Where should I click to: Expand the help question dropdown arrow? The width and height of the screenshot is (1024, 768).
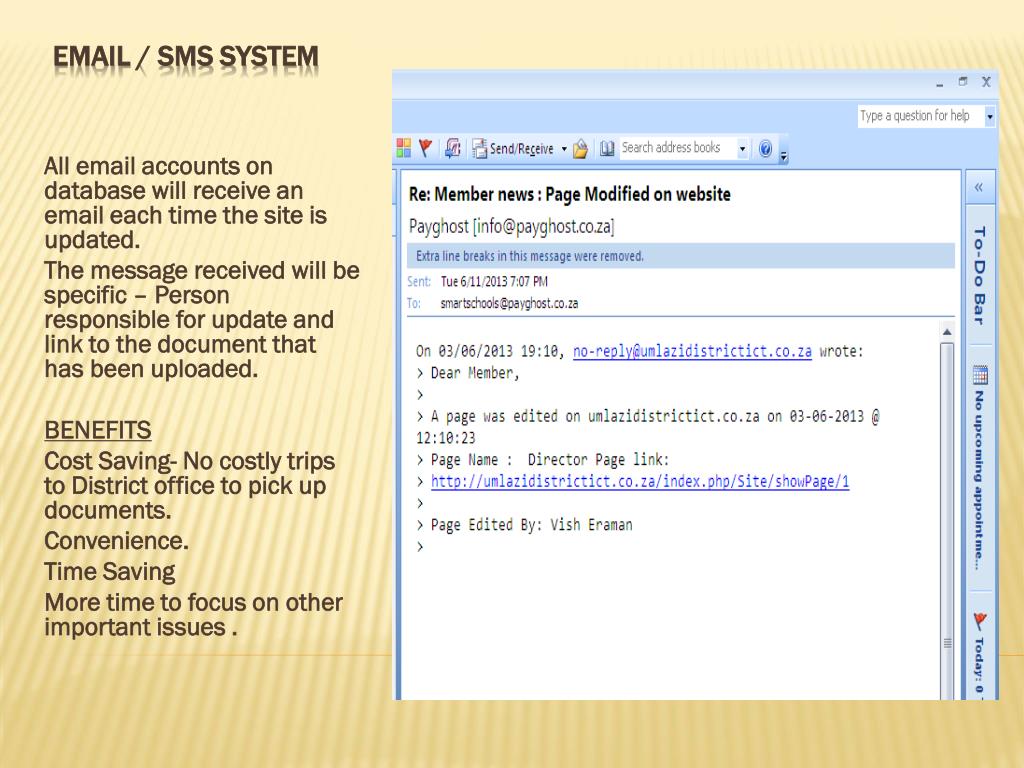point(990,117)
